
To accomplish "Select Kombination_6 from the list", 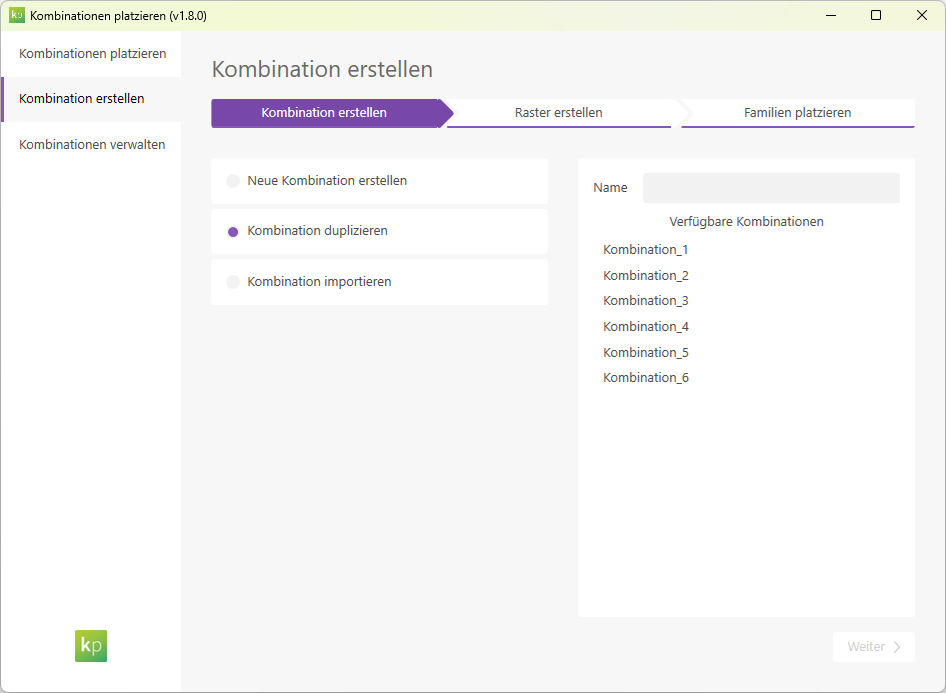I will coord(645,377).
